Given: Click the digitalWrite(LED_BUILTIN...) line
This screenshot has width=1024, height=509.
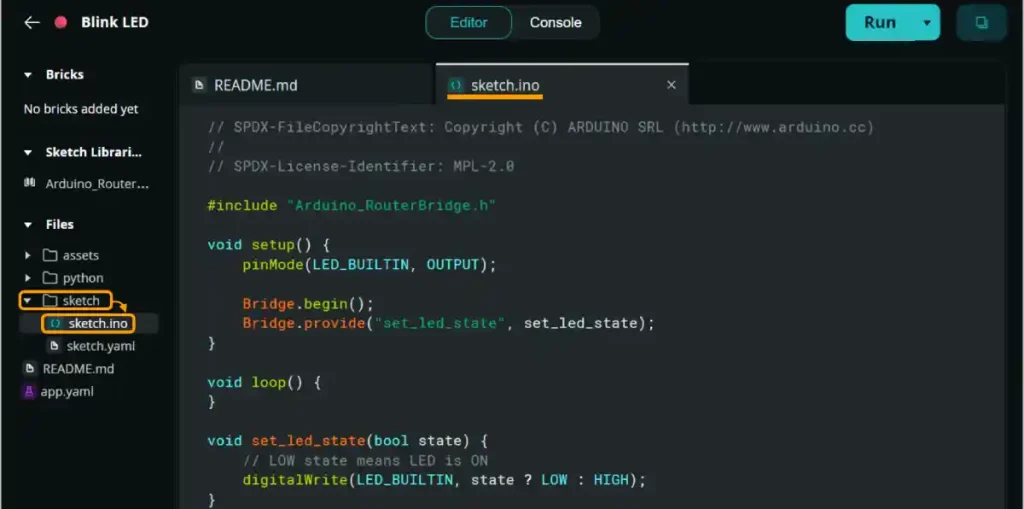Looking at the screenshot, I should pyautogui.click(x=444, y=480).
